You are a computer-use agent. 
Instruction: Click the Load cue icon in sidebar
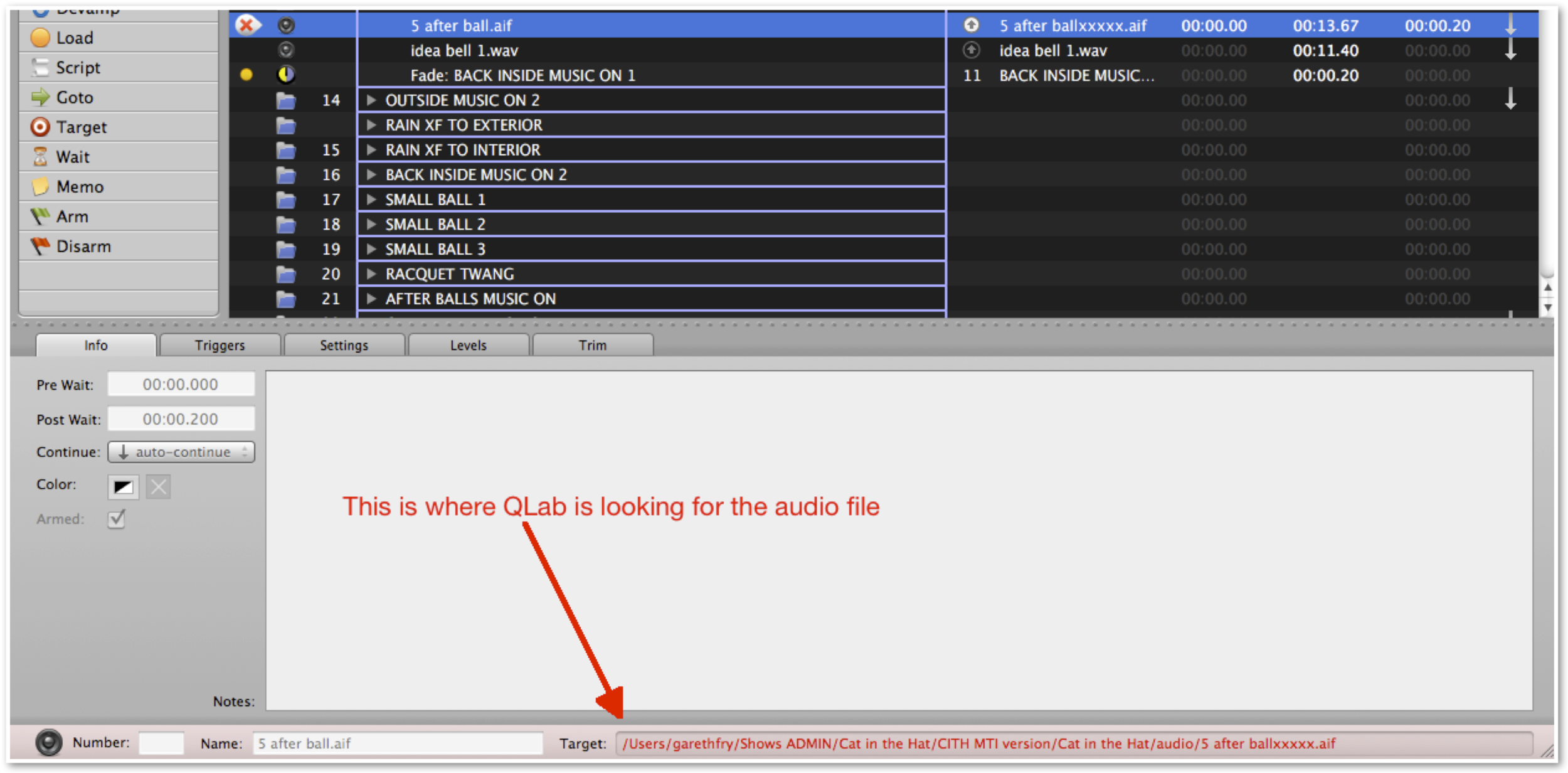(40, 38)
